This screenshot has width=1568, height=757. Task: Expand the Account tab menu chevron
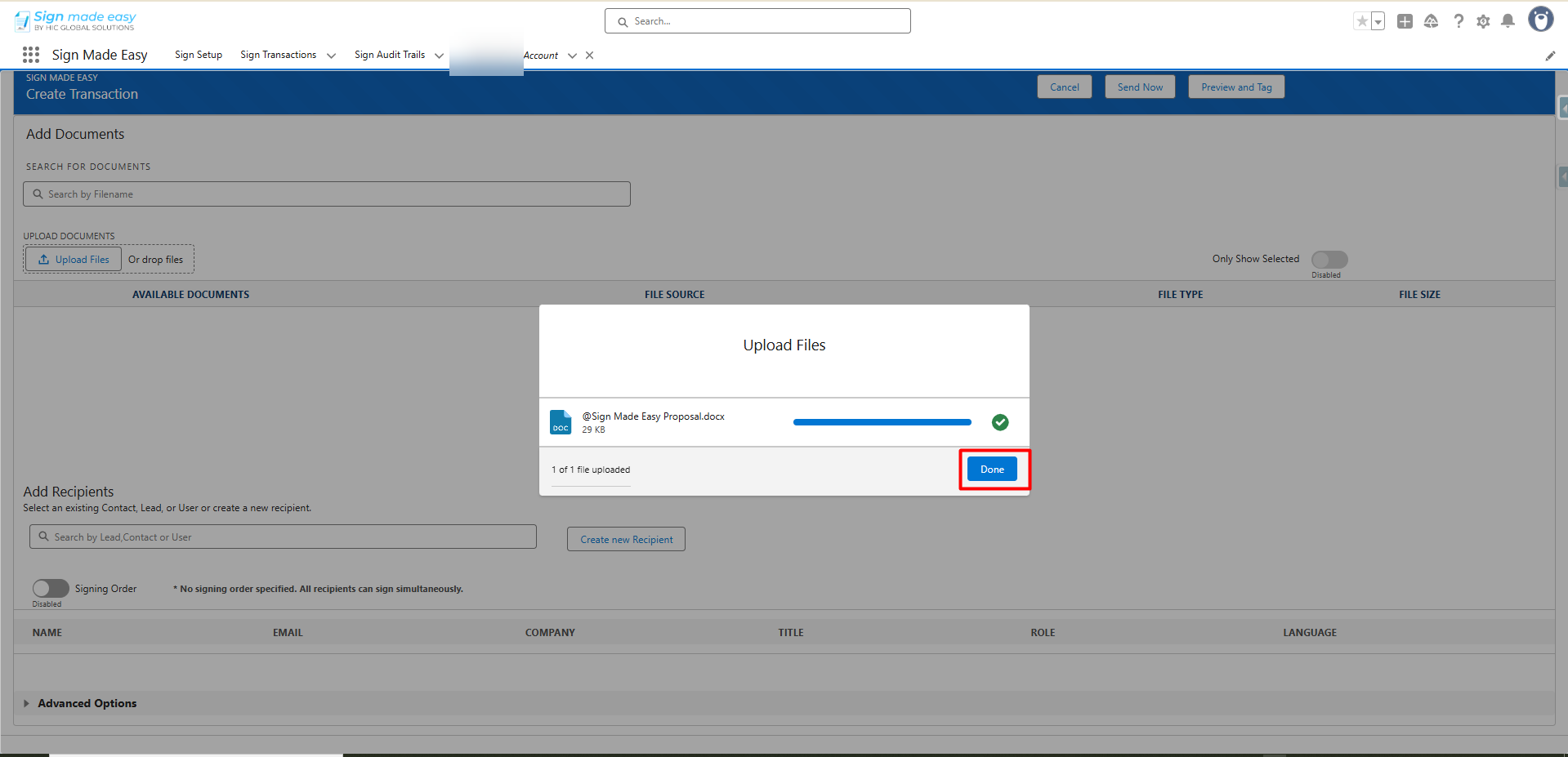coord(572,56)
